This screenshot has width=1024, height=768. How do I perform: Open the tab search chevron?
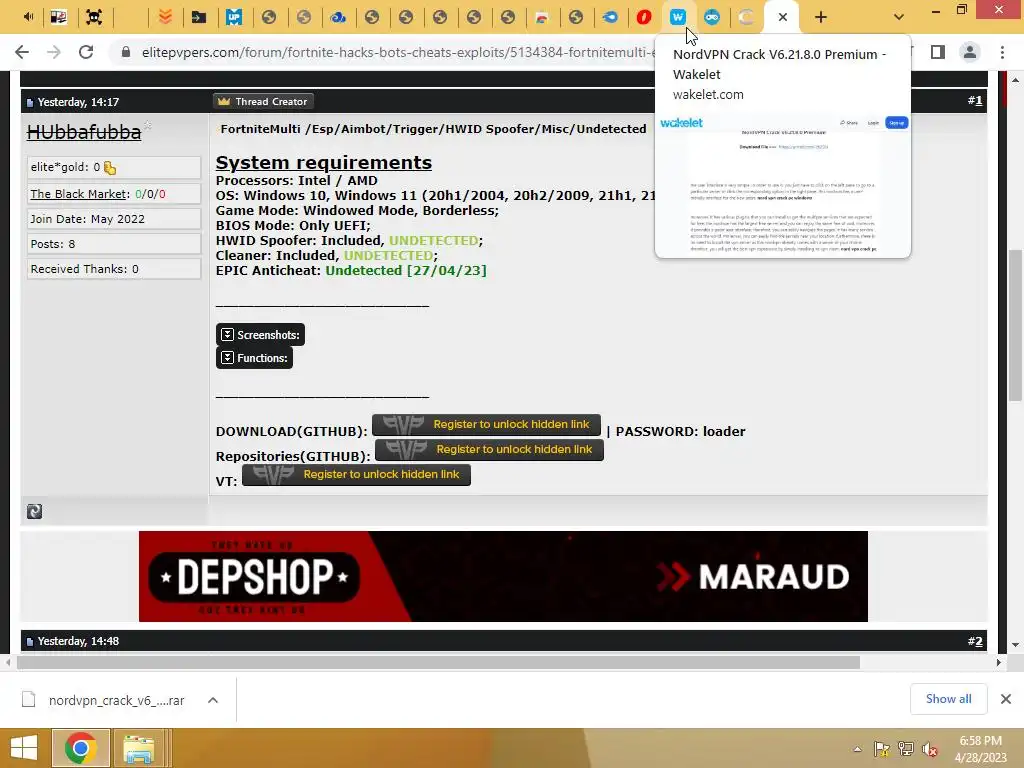click(x=899, y=17)
